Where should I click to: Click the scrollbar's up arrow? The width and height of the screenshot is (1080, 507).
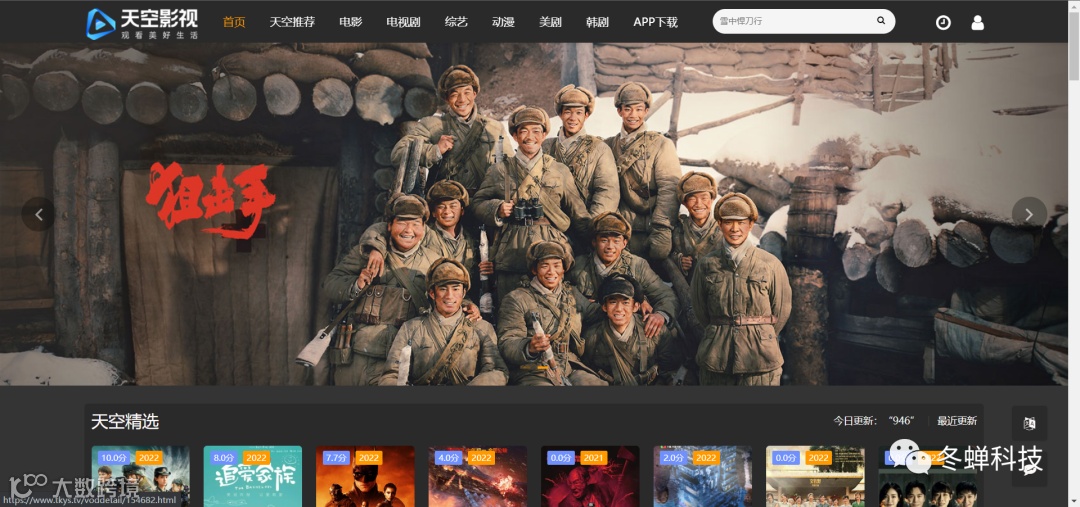click(x=1074, y=5)
